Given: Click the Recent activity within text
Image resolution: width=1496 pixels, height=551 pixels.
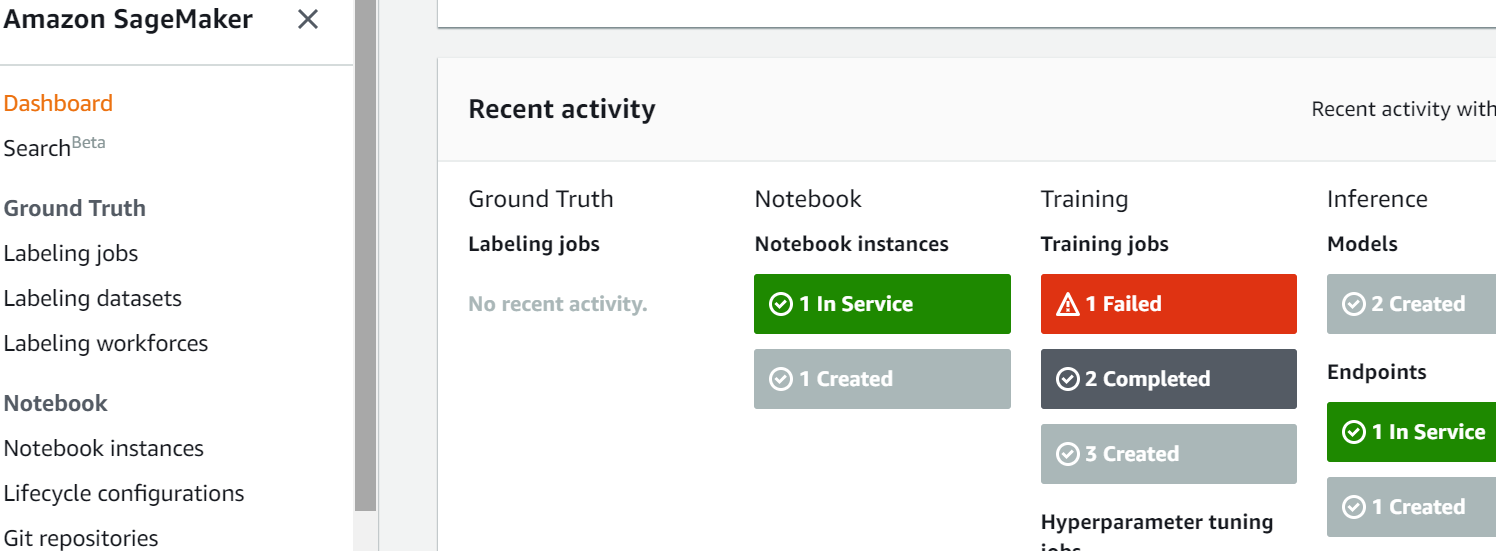Looking at the screenshot, I should 1403,109.
